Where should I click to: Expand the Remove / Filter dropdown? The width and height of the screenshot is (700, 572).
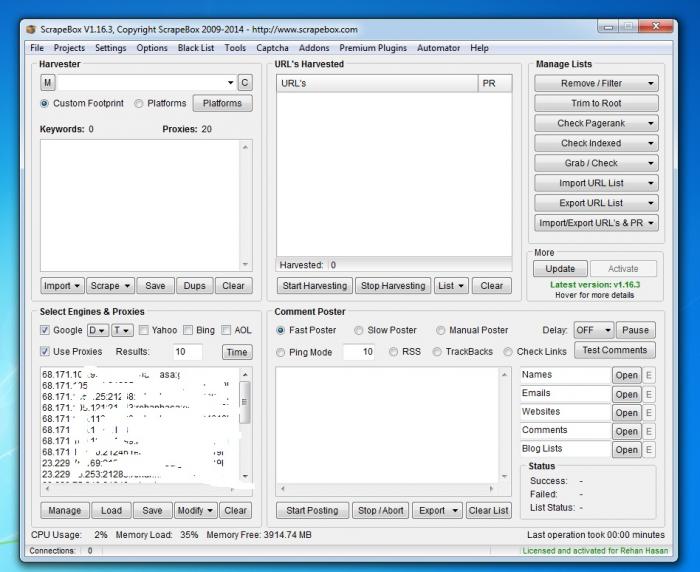651,84
